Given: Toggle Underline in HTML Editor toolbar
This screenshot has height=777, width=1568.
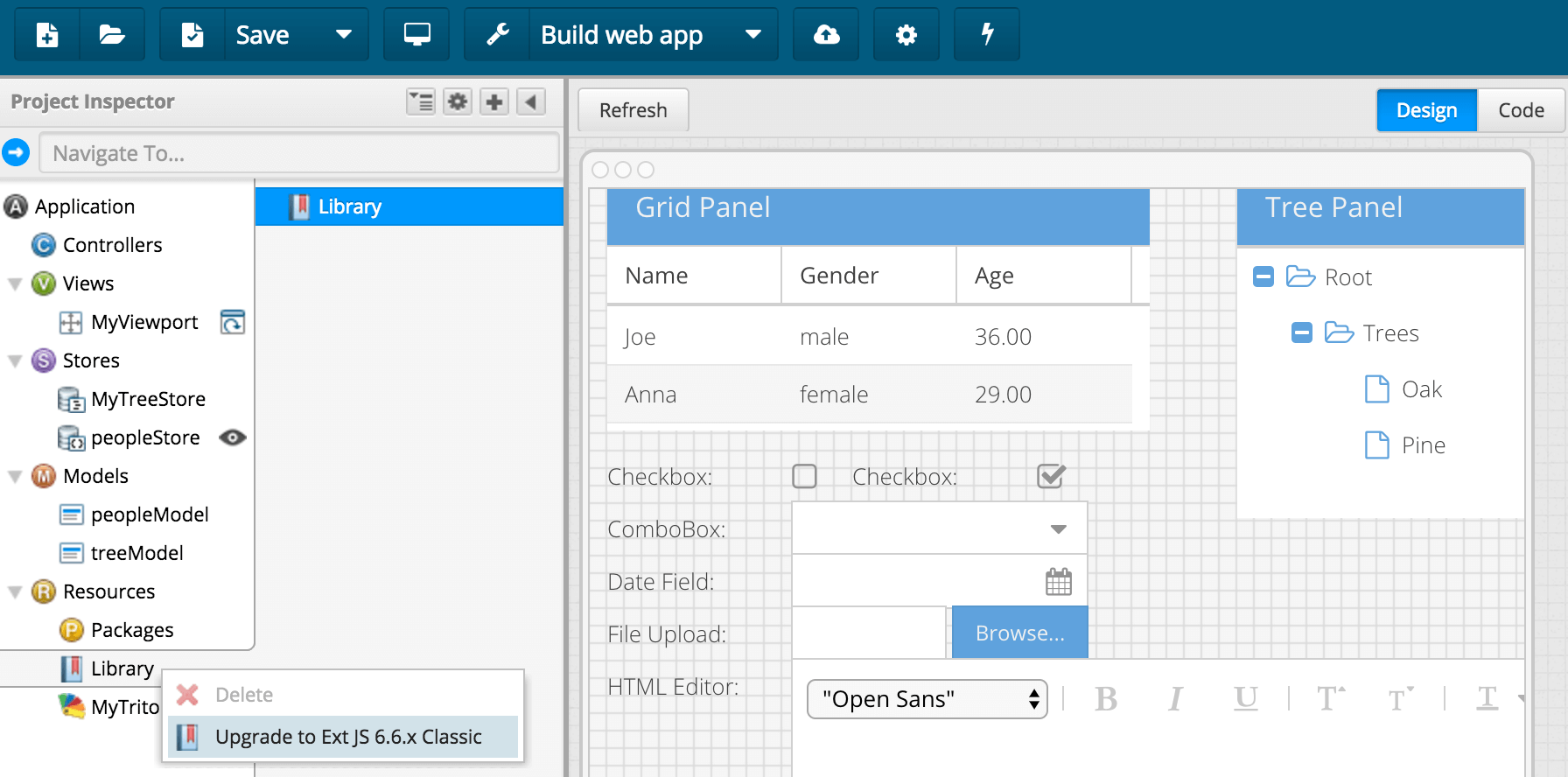Looking at the screenshot, I should click(1246, 699).
